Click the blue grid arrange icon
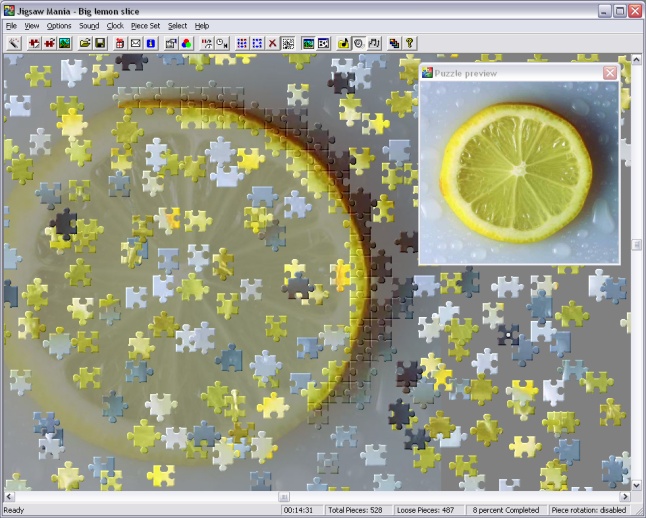This screenshot has height=518, width=646. click(242, 43)
